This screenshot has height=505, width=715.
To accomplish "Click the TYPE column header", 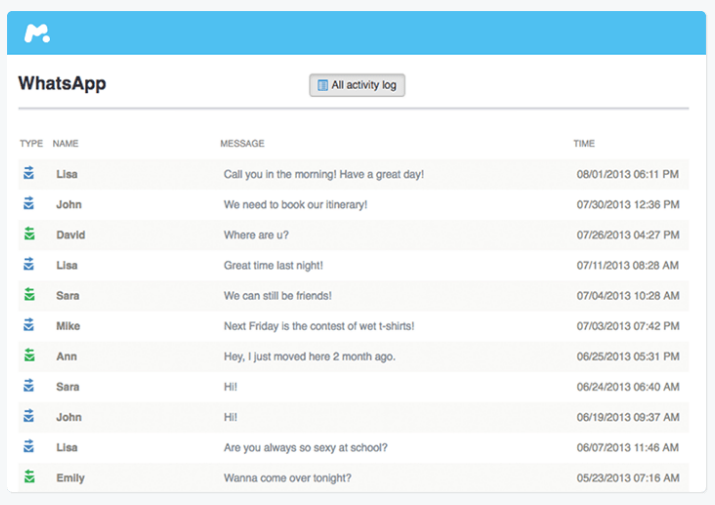I will [x=31, y=144].
